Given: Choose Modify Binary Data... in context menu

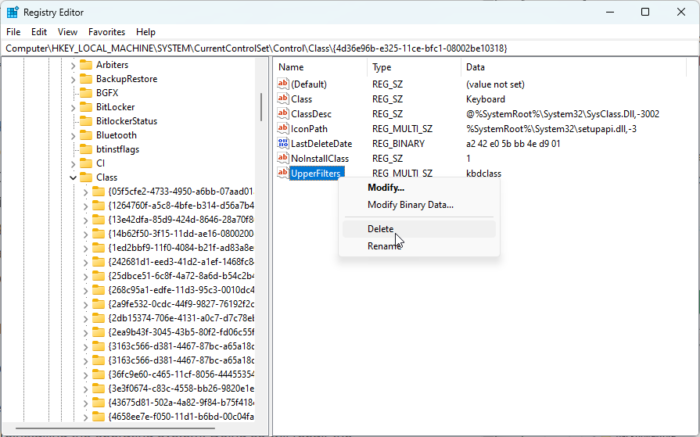Looking at the screenshot, I should point(419,205).
